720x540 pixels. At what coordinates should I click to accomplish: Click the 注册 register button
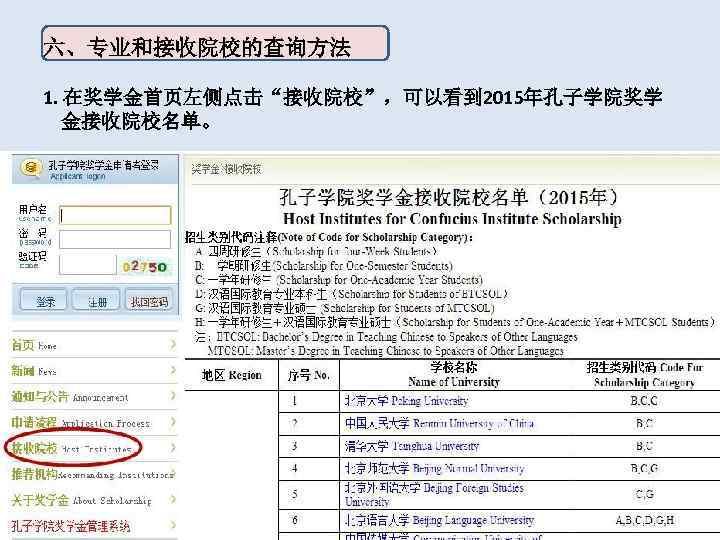(96, 301)
